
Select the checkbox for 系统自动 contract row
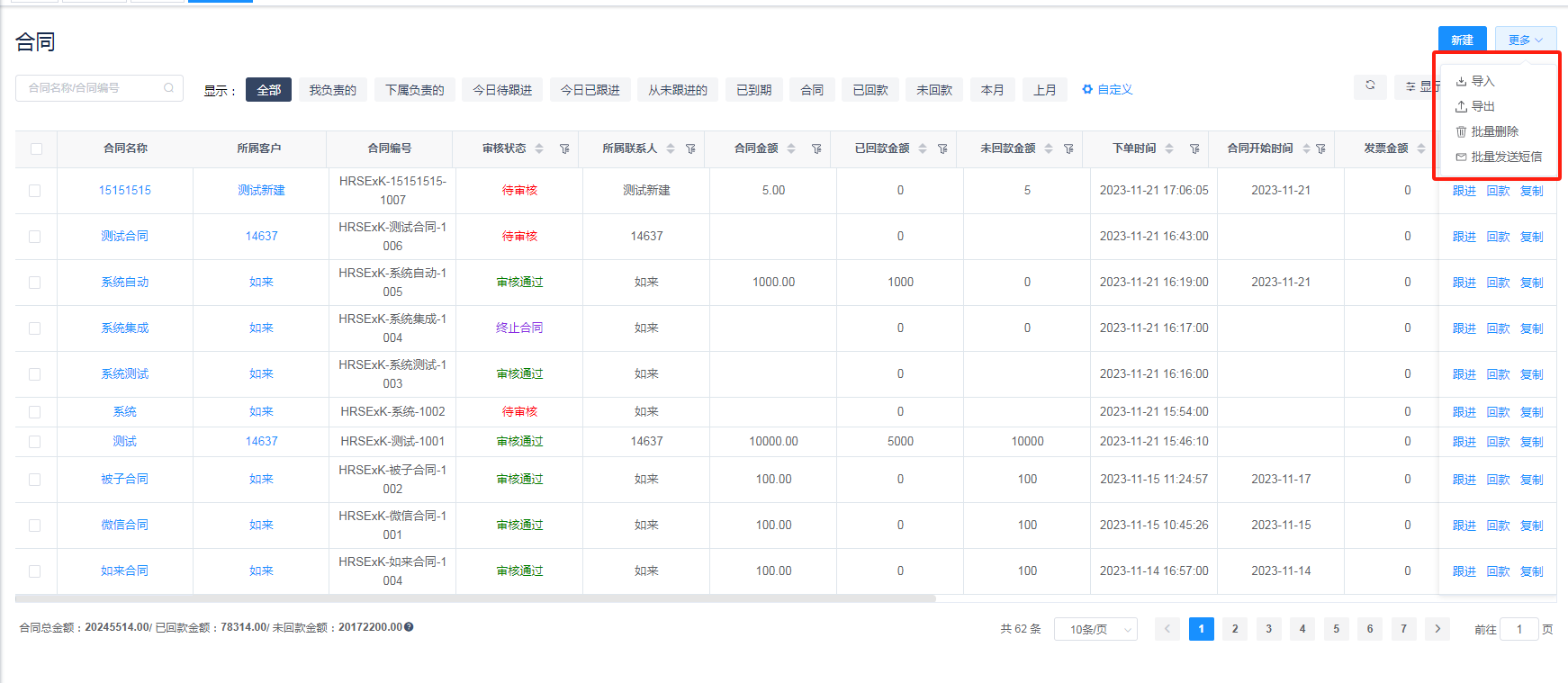tap(34, 283)
